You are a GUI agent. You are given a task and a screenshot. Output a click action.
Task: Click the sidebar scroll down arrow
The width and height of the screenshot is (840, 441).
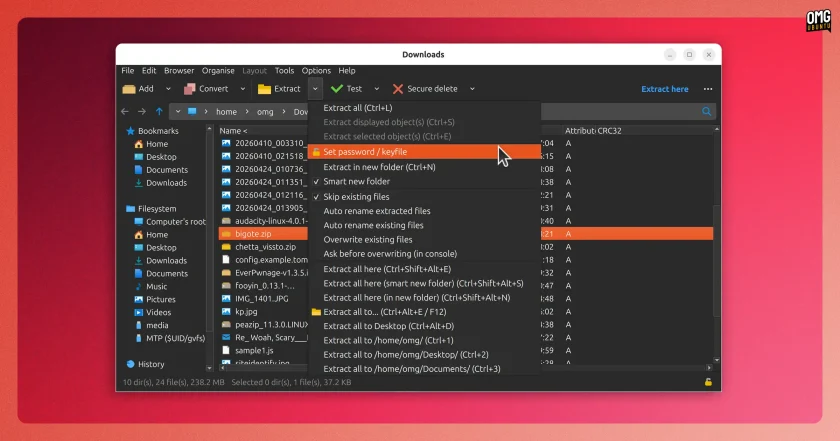click(x=209, y=368)
